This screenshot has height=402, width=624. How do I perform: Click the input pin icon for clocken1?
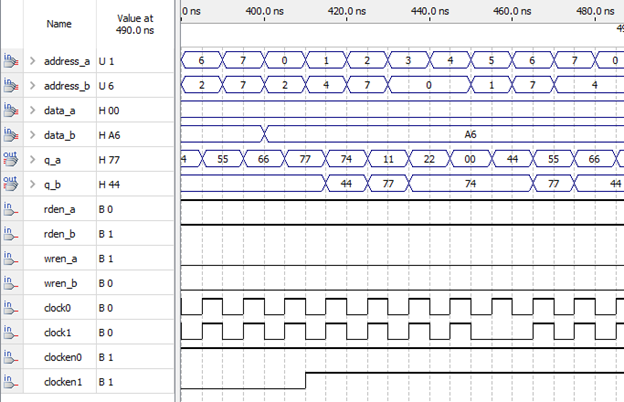click(x=12, y=380)
